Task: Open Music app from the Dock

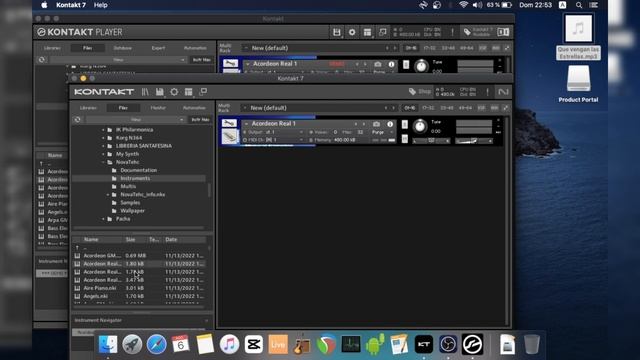Action: (x=229, y=344)
